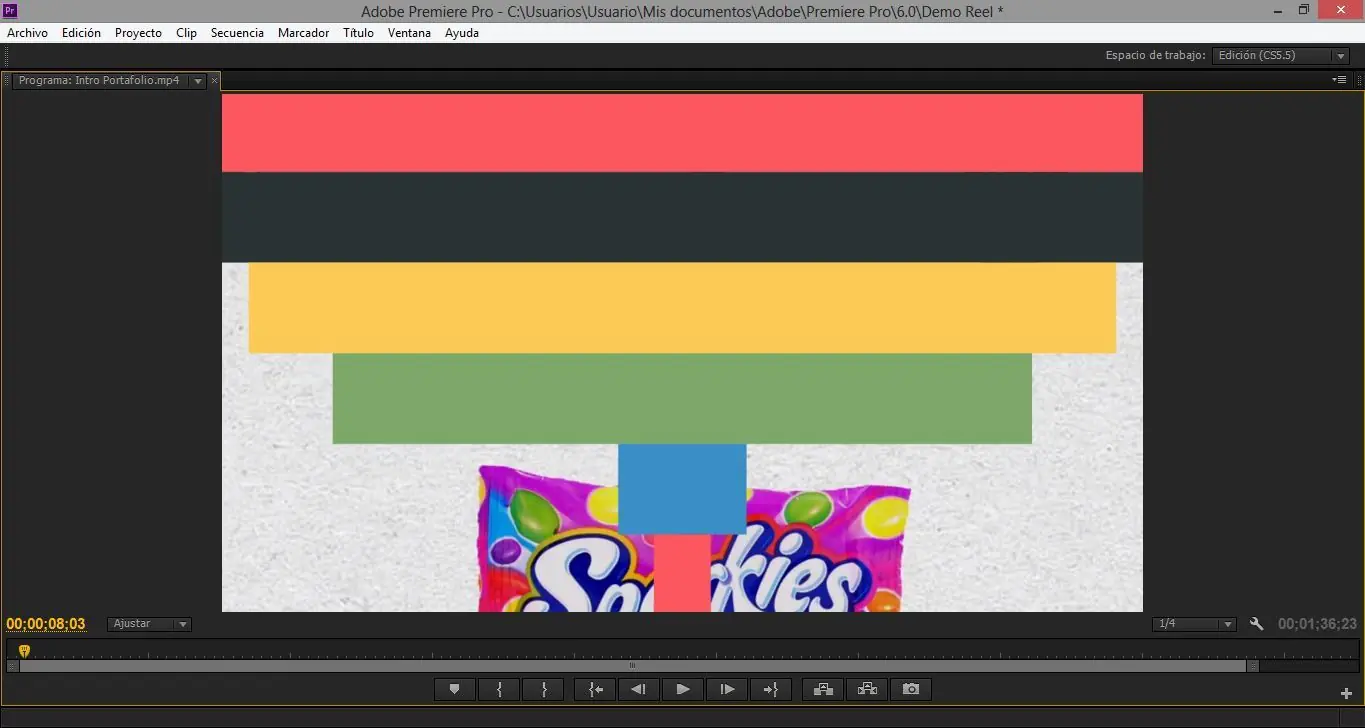Open the program sequence tab dropdown arrow
The height and width of the screenshot is (728, 1365).
pos(197,81)
